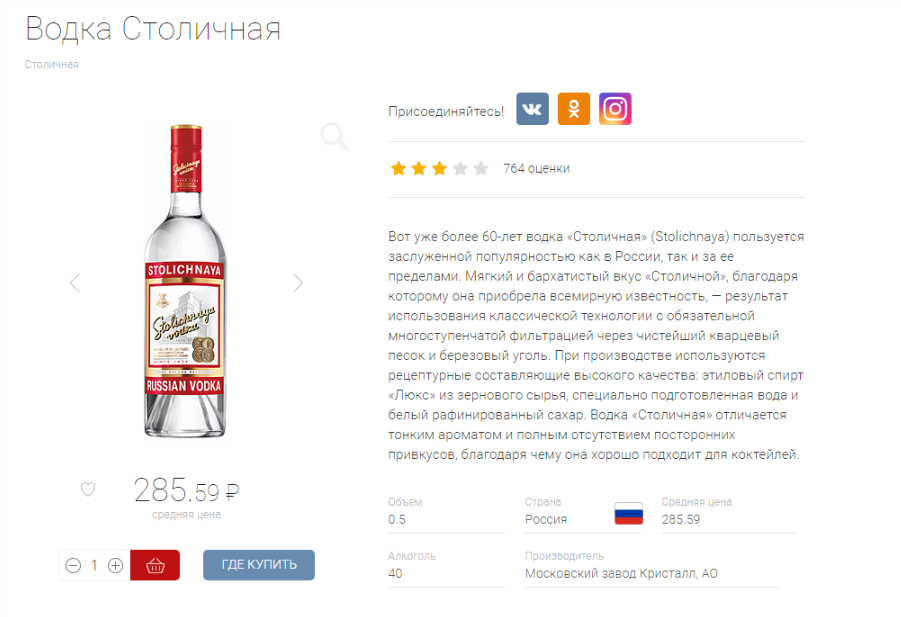The image size is (901, 617).
Task: Add product to favorites with heart icon
Action: tap(88, 489)
